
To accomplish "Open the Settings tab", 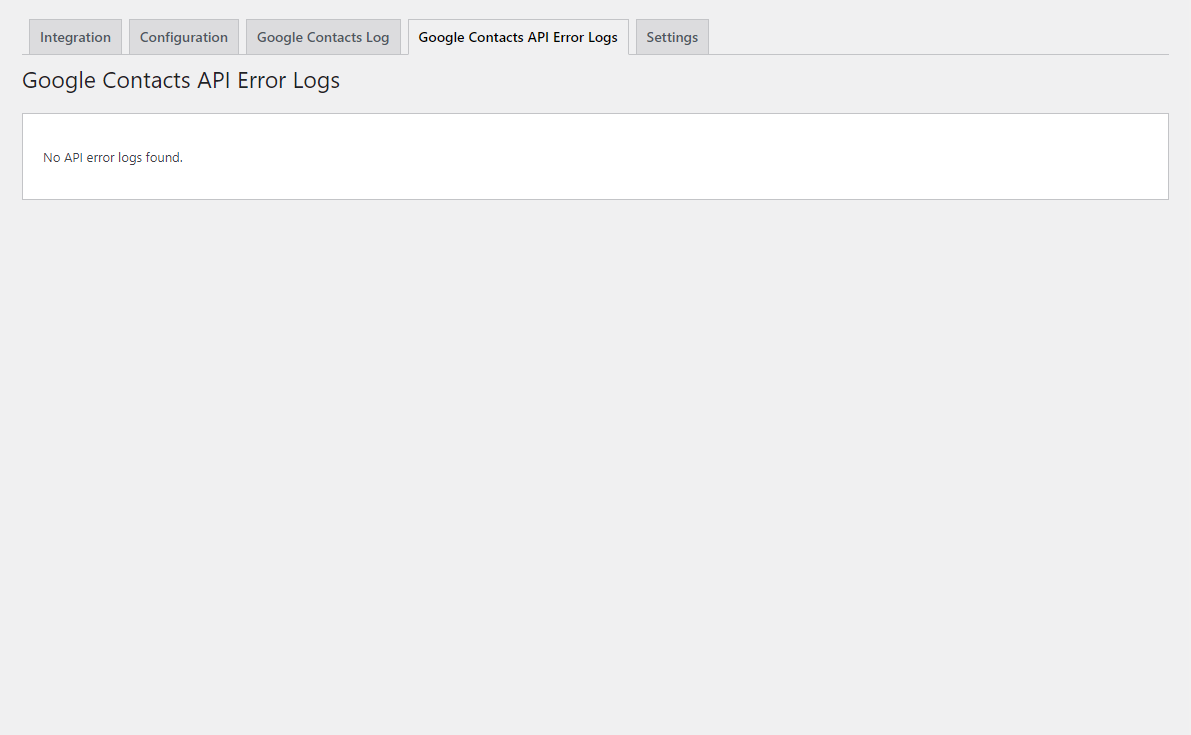I will tap(672, 37).
